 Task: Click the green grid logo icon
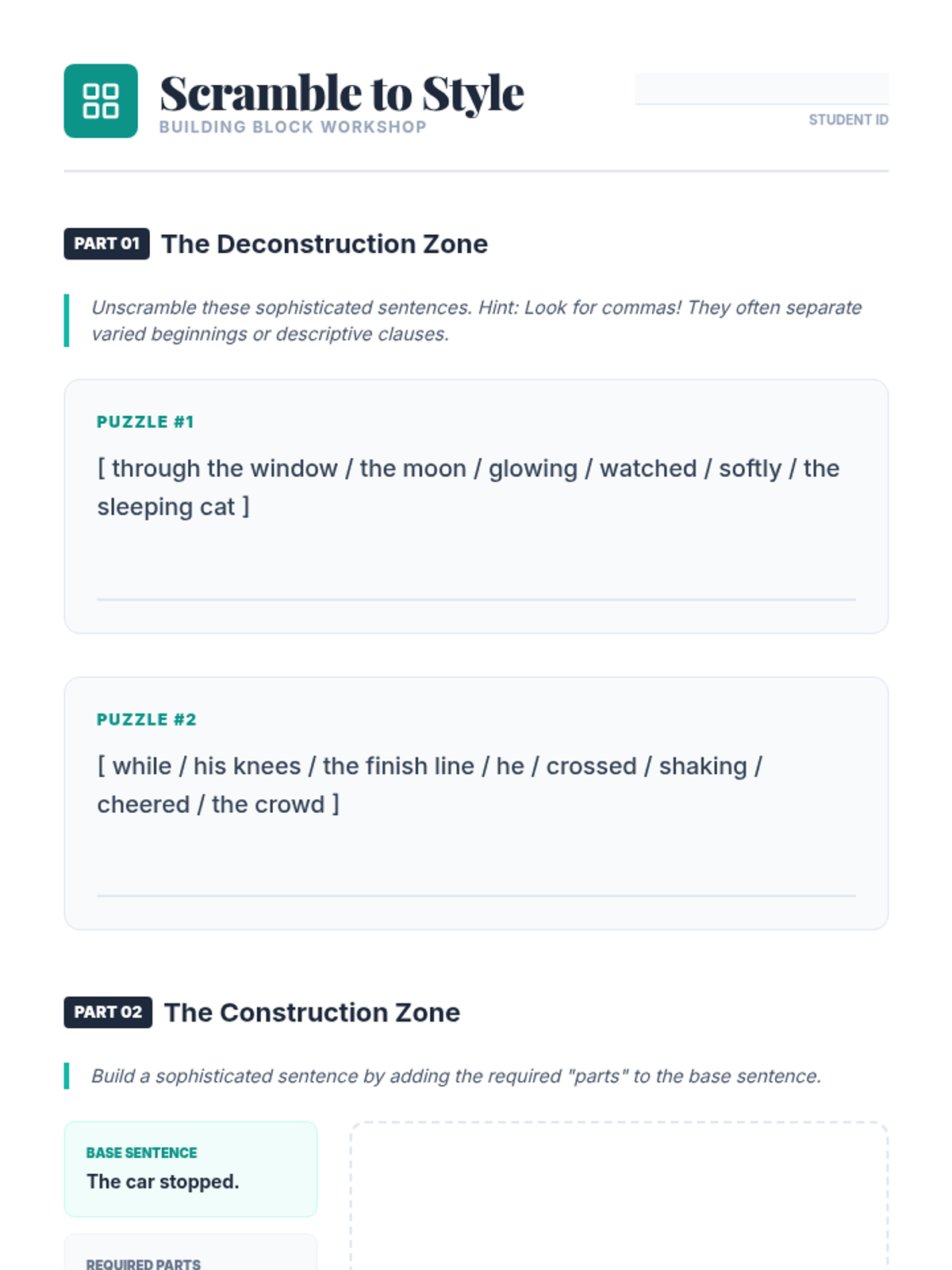click(101, 101)
